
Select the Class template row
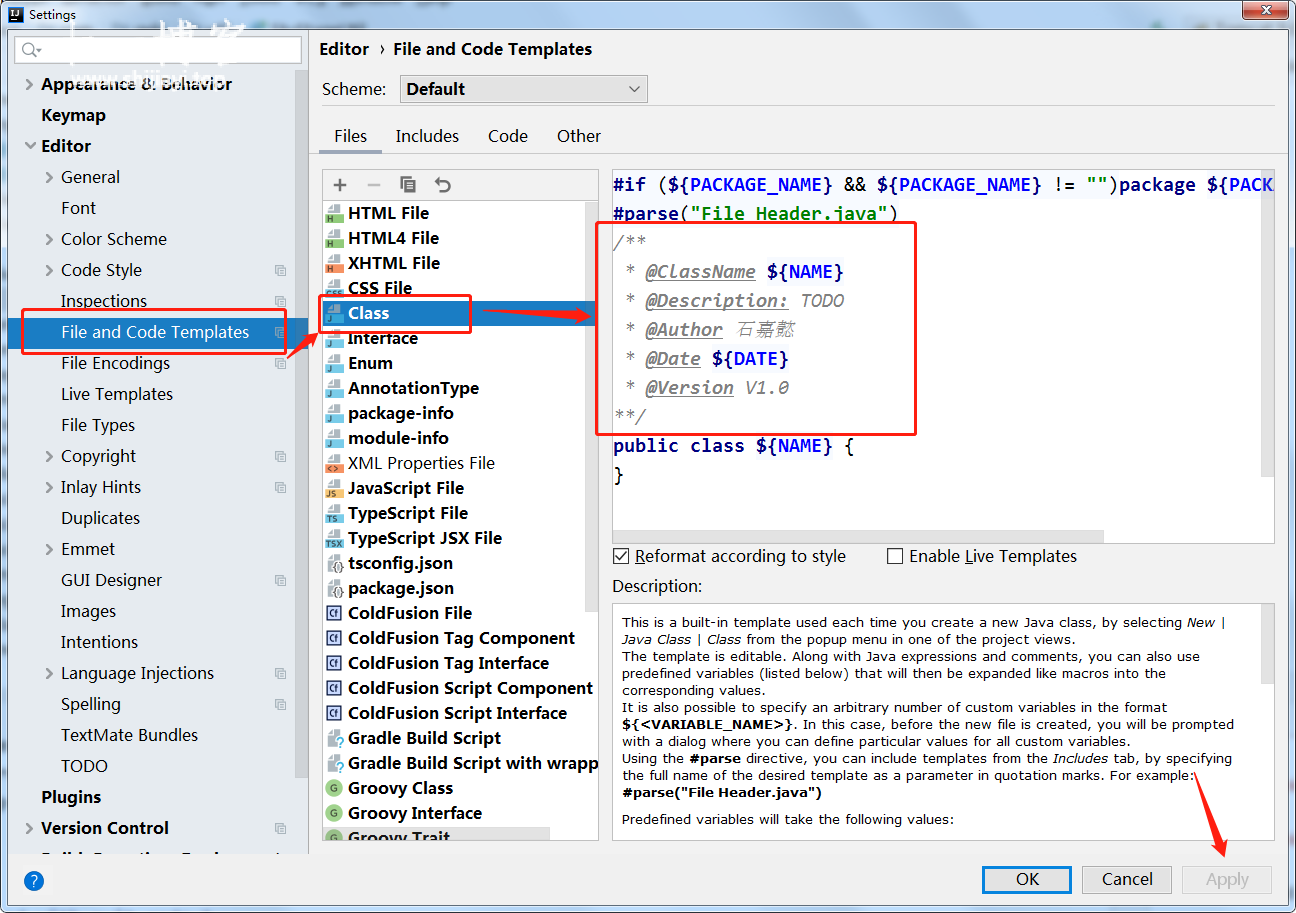coord(459,313)
